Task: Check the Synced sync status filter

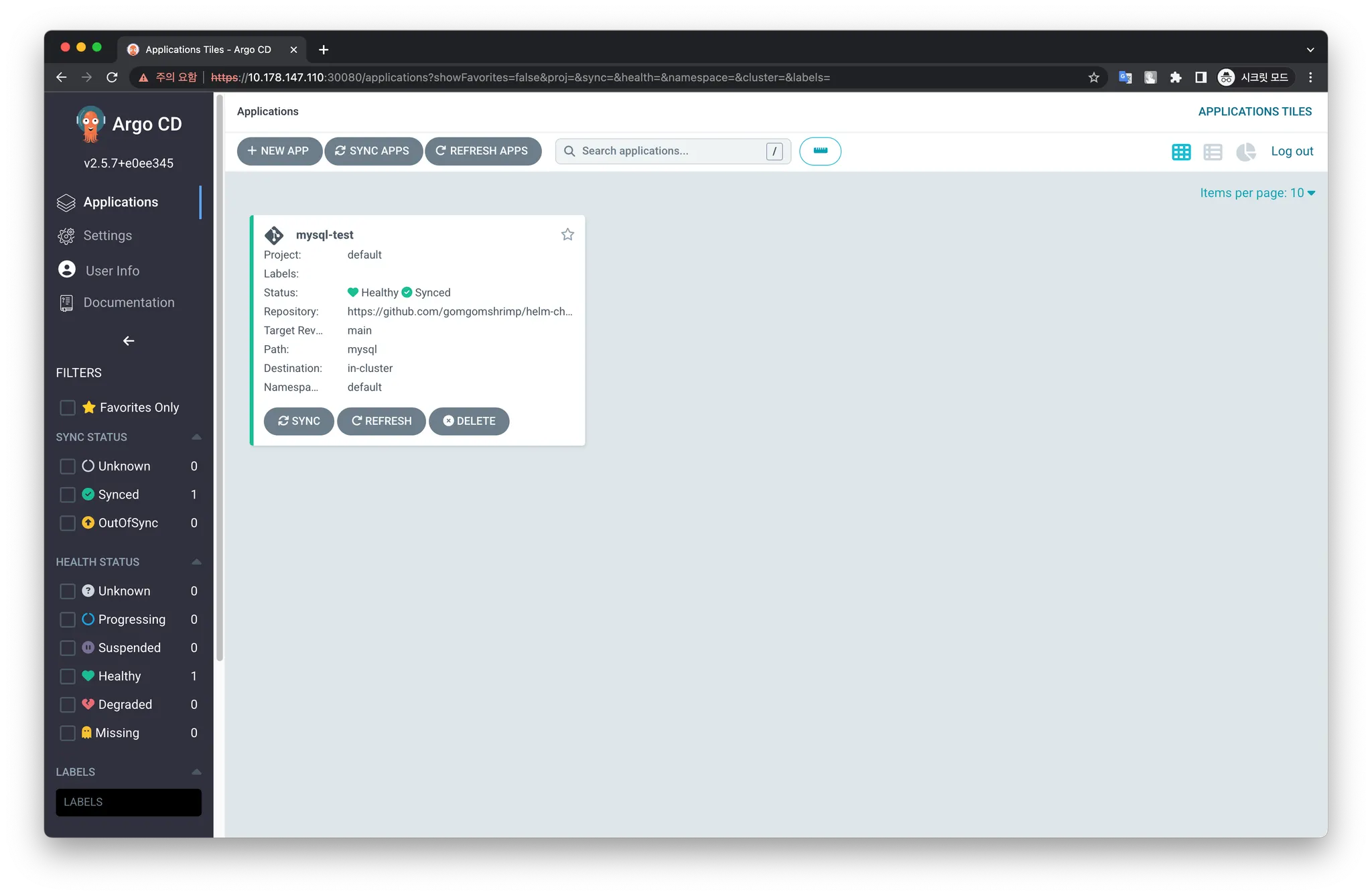Action: pyautogui.click(x=68, y=495)
